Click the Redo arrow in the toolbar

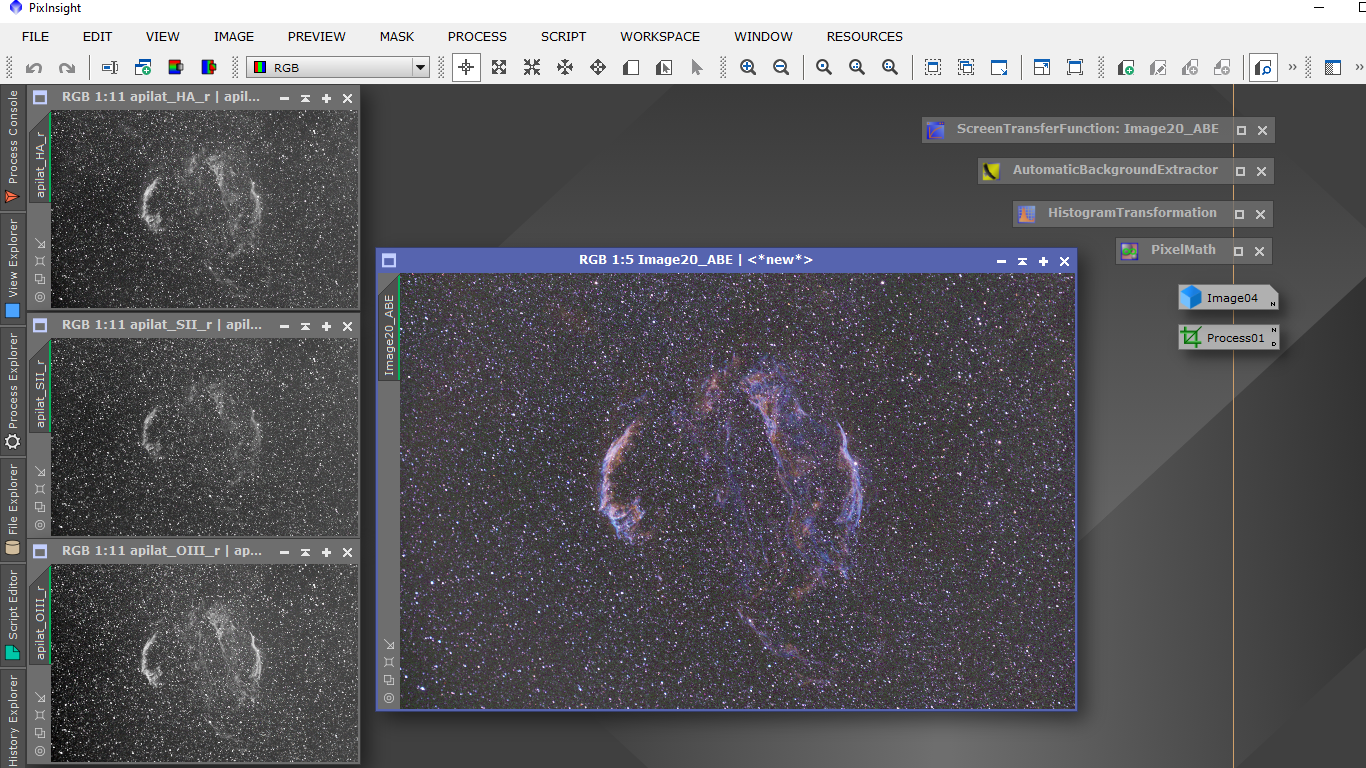tap(67, 68)
